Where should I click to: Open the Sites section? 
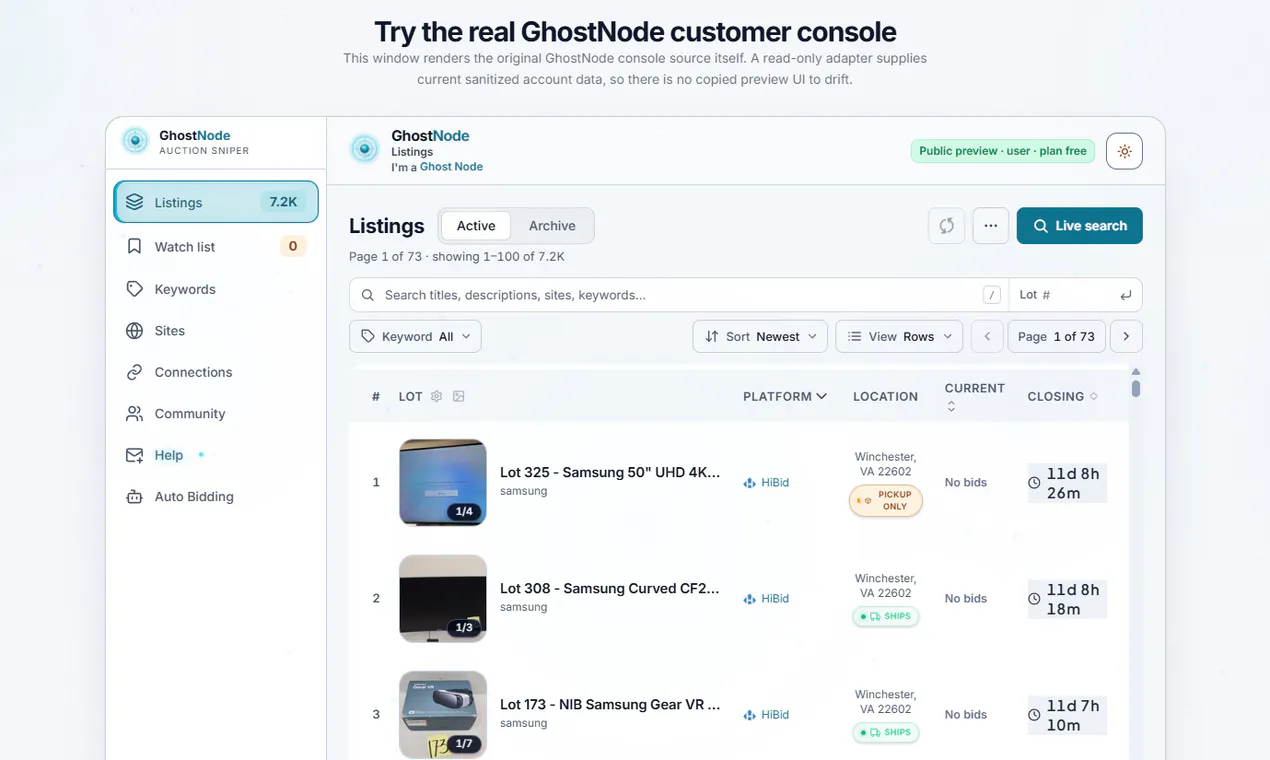216,330
